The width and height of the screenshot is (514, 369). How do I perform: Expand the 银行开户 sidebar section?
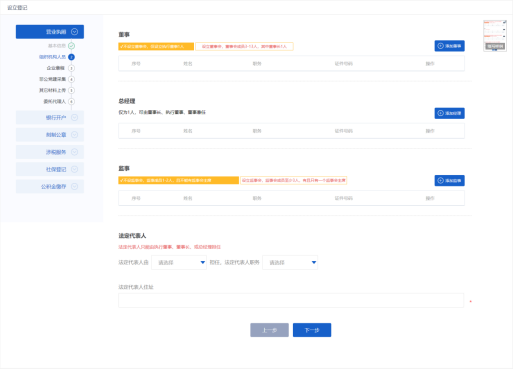[x=50, y=117]
